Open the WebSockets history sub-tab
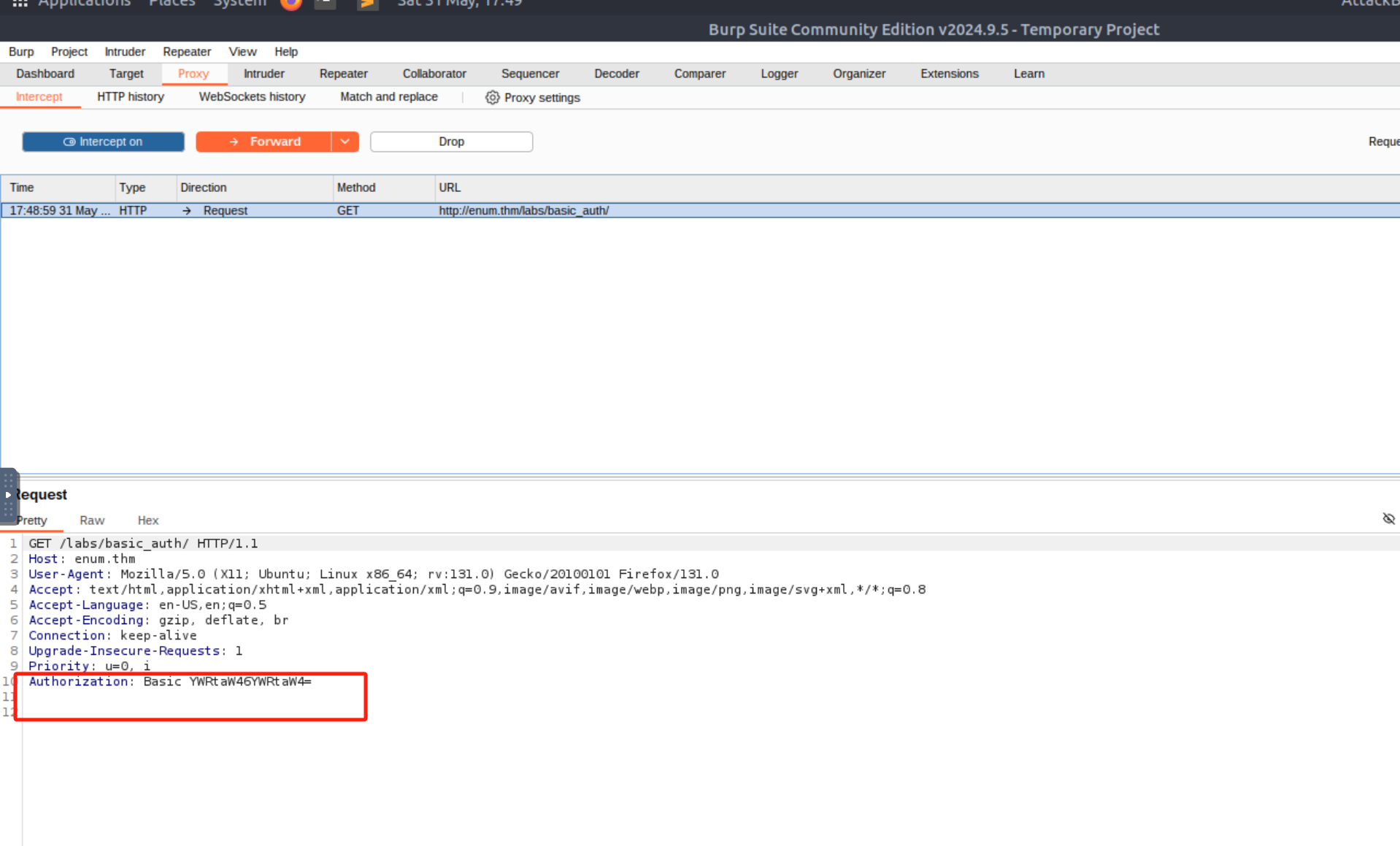The height and width of the screenshot is (846, 1400). click(253, 97)
